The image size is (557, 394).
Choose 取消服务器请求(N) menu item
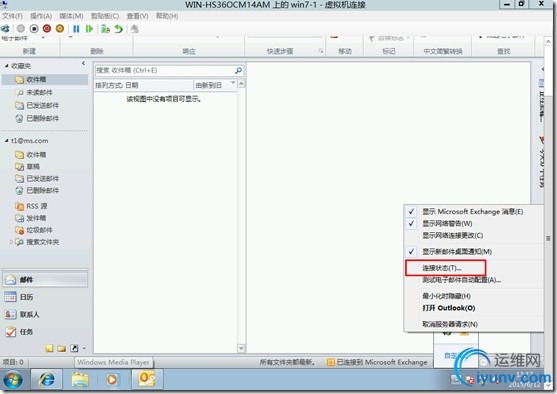(474, 324)
